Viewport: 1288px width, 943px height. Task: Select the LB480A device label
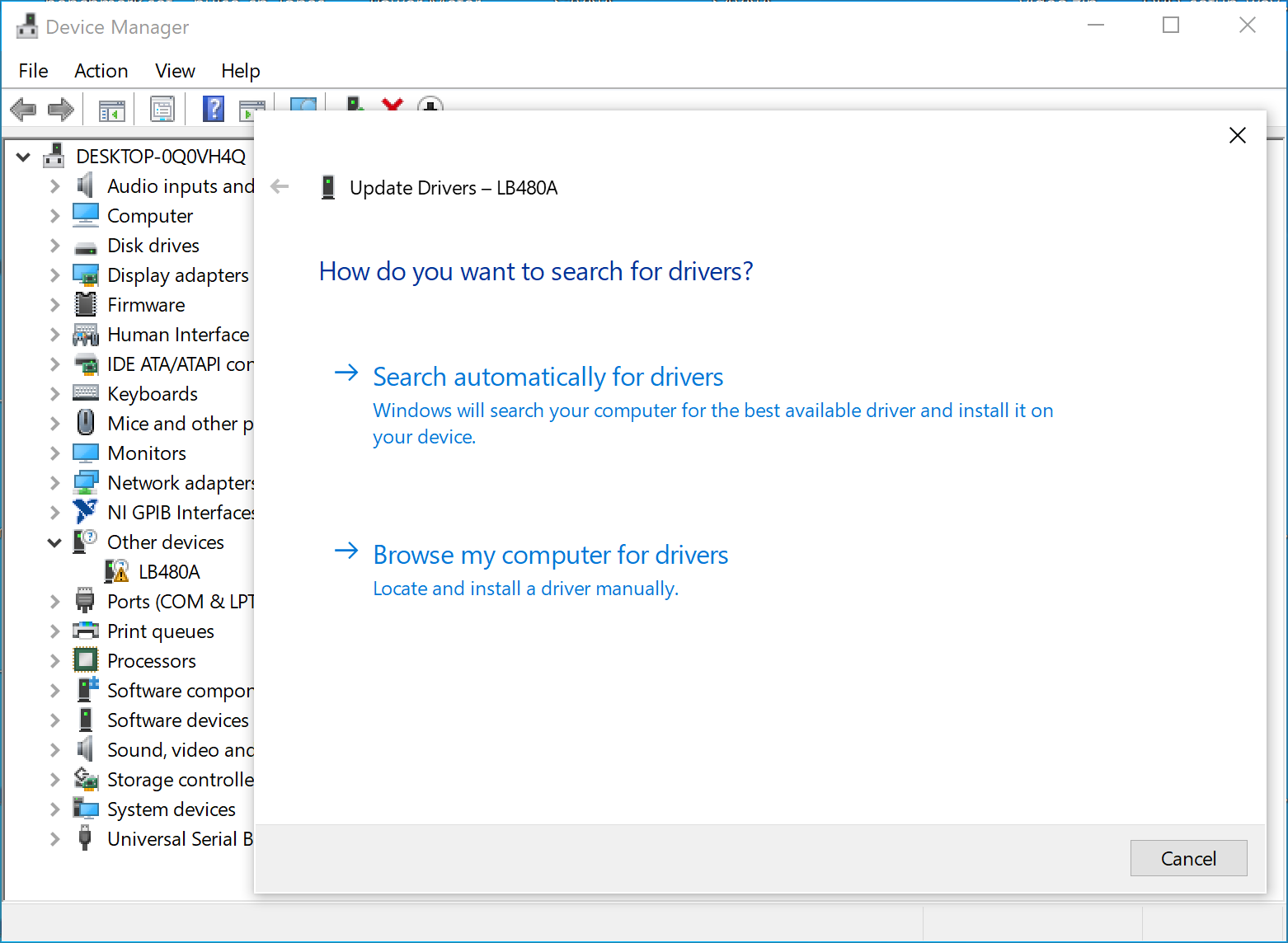click(169, 572)
